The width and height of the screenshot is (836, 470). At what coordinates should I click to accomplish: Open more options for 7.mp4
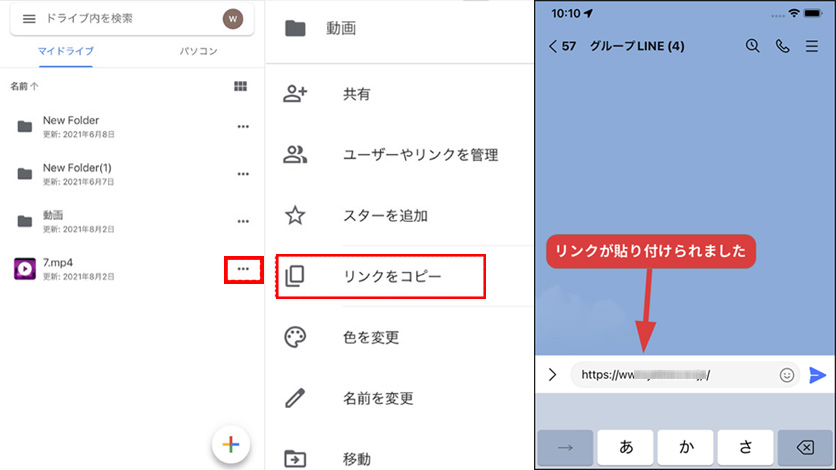click(243, 269)
